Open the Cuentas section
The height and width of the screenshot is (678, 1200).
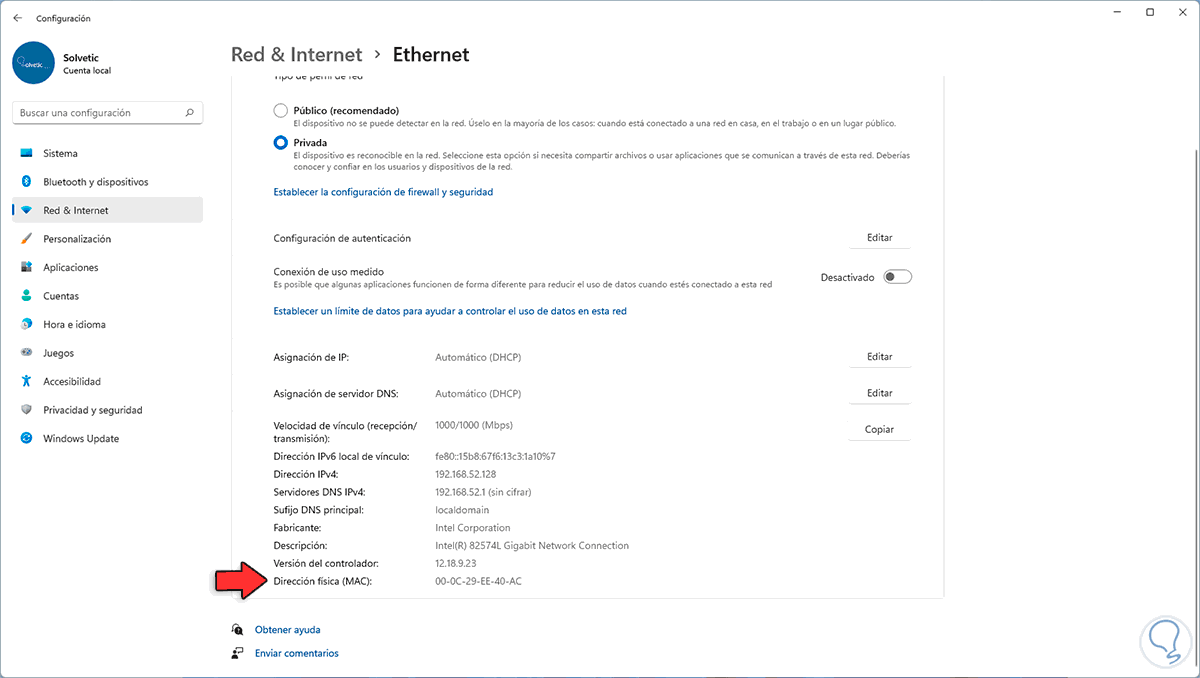(60, 296)
